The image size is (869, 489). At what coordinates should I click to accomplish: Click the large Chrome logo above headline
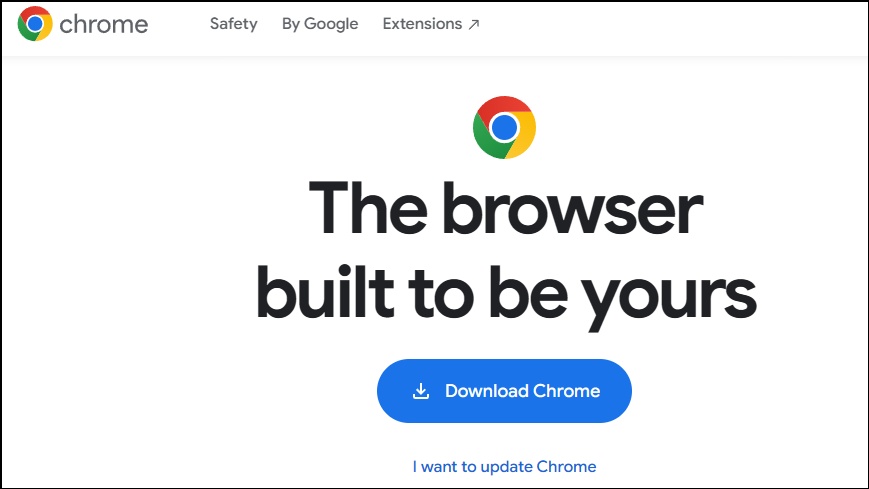tap(504, 128)
